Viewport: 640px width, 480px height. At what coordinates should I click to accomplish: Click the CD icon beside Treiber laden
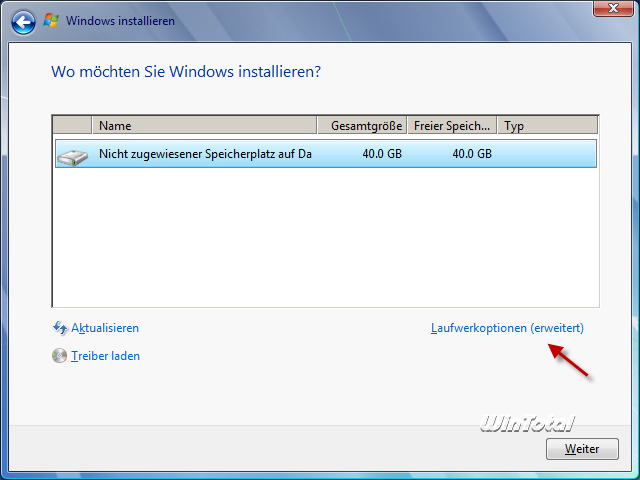59,356
